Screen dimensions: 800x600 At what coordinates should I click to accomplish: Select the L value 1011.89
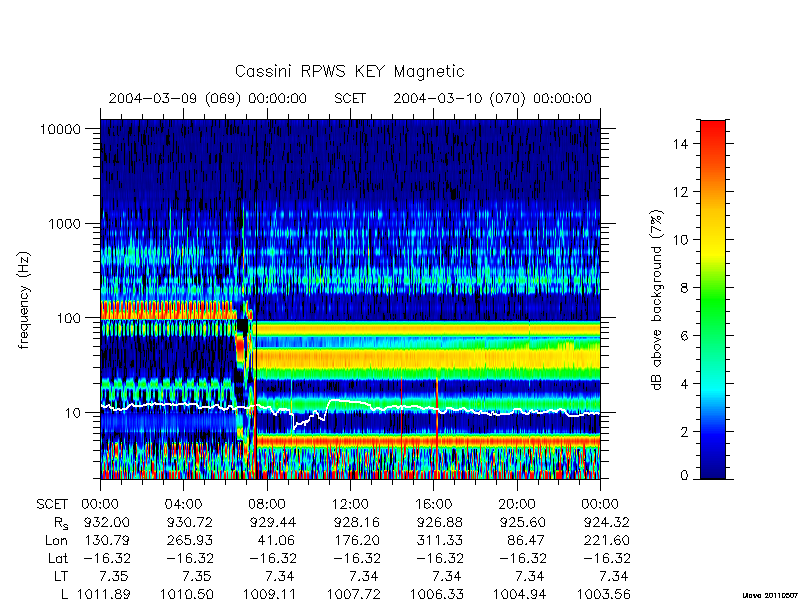click(x=104, y=594)
